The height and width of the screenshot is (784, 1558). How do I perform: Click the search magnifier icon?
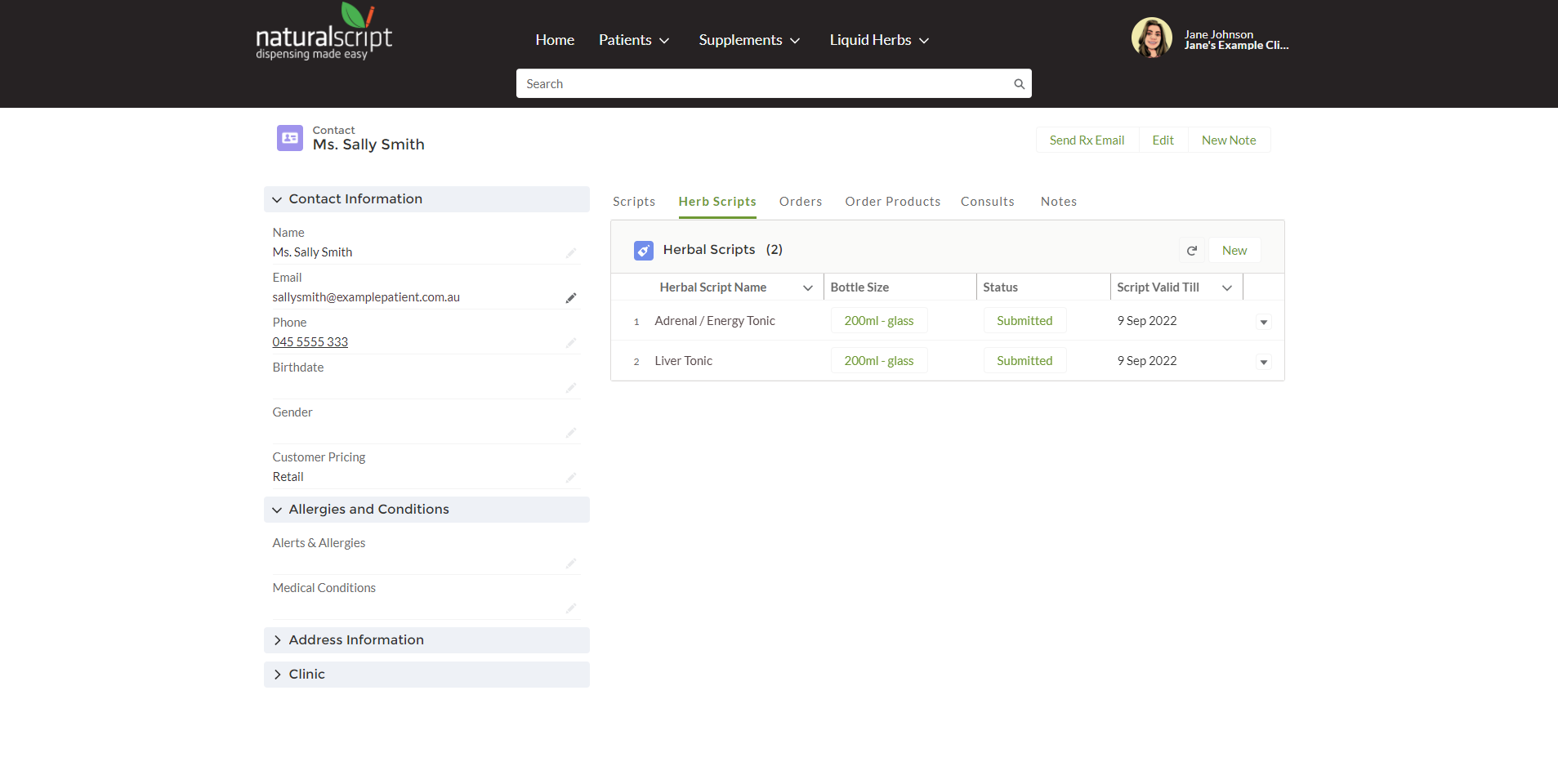1019,84
